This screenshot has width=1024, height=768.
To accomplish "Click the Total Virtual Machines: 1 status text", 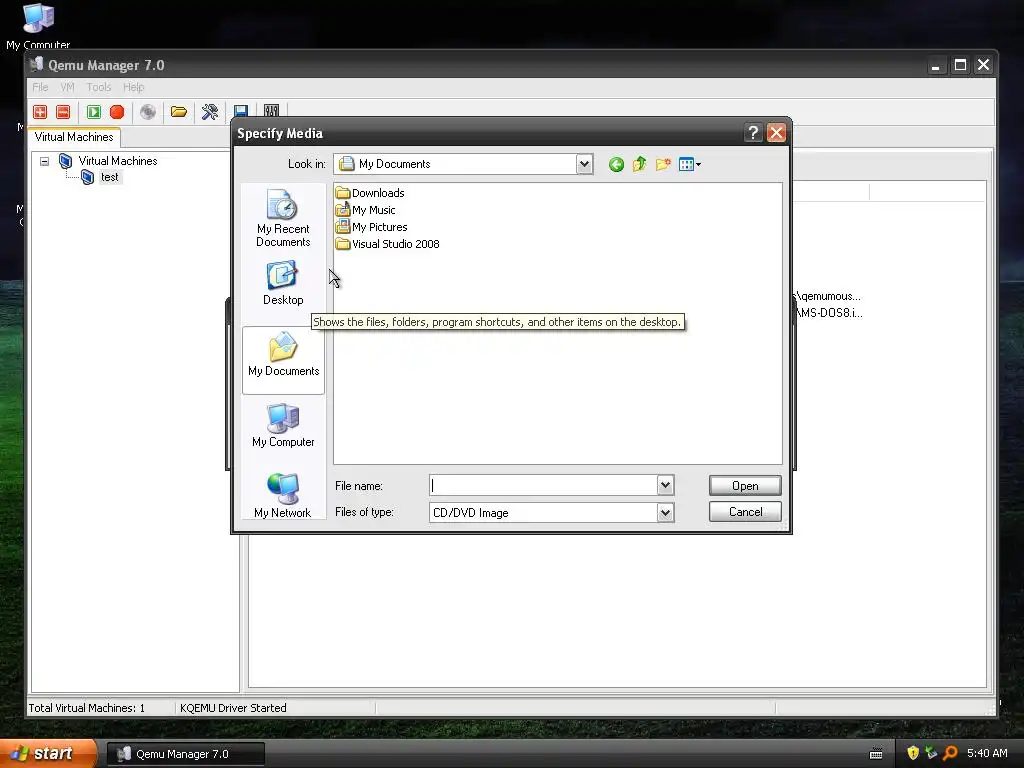I will click(x=87, y=708).
